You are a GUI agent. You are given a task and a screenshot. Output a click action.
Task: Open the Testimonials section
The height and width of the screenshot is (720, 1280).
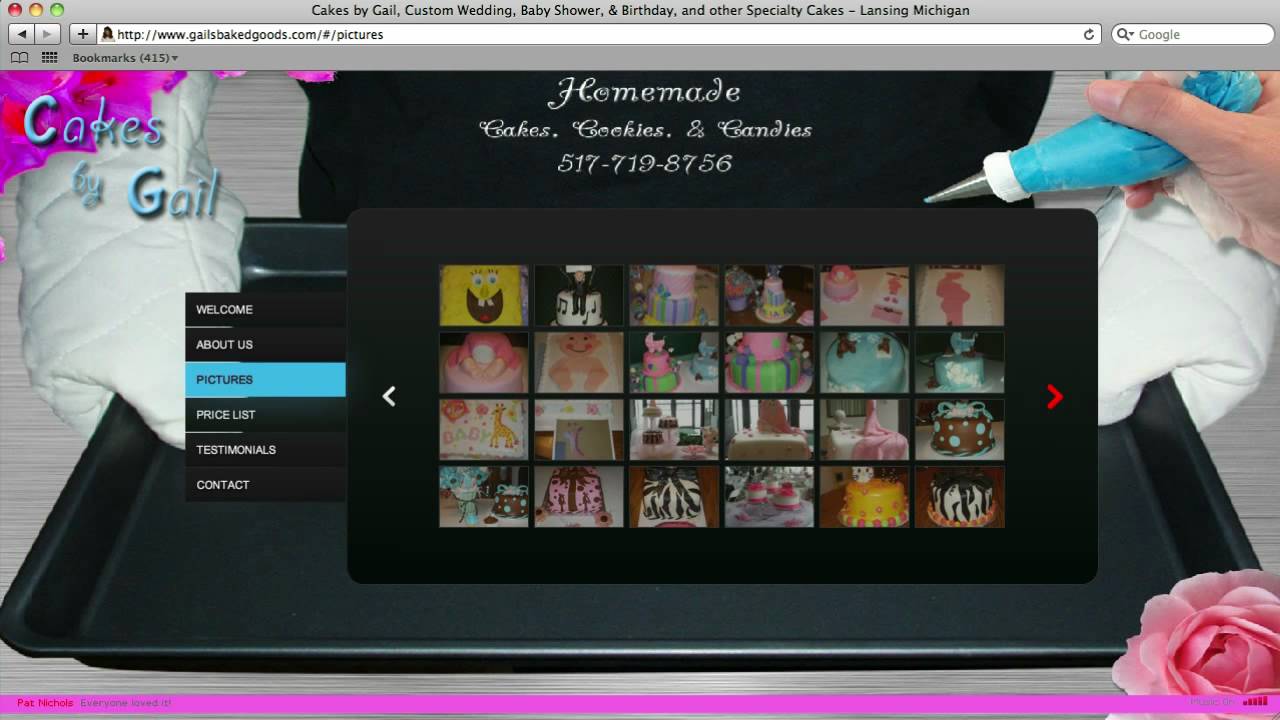265,450
